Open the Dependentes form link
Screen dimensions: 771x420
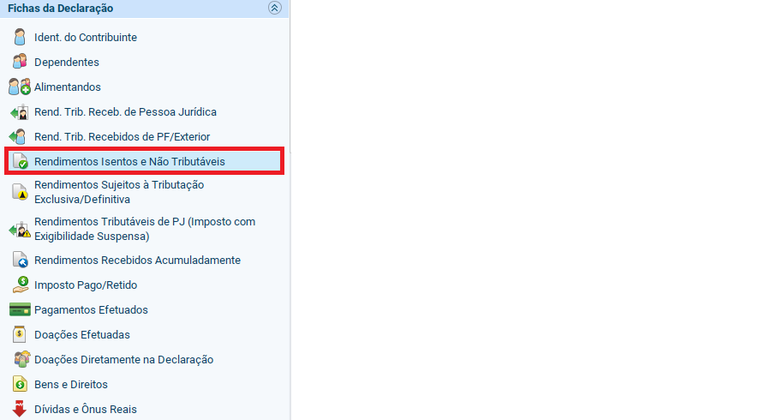pos(66,62)
